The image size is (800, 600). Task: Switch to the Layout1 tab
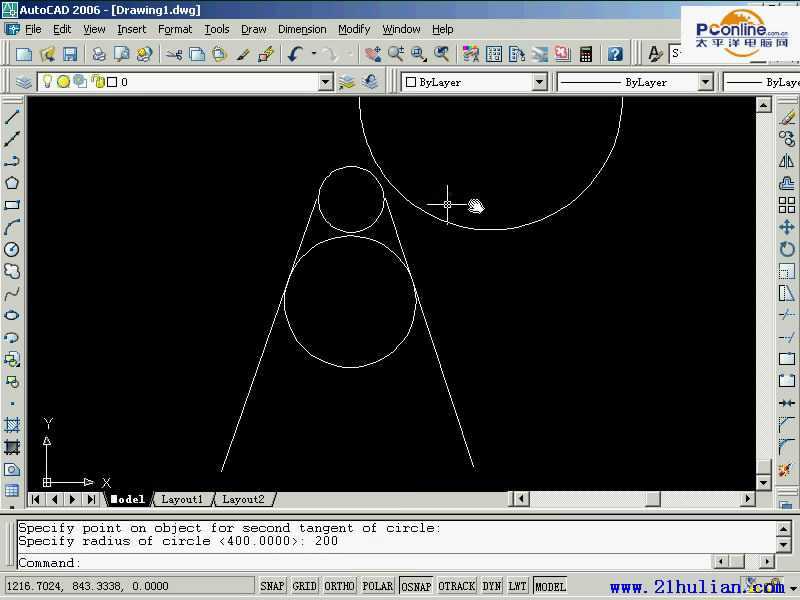(182, 499)
